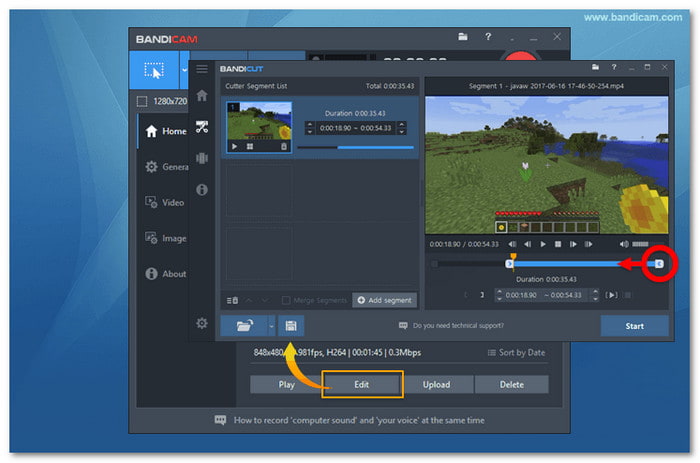Increase the player start time stepper up arrow
Viewport: 700px width, 463px height.
pyautogui.click(x=500, y=292)
